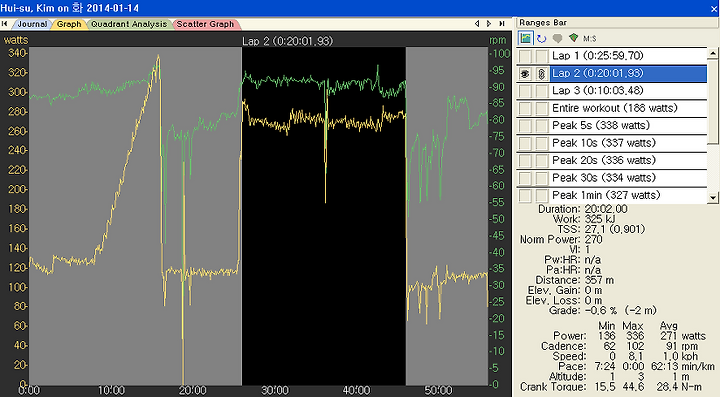Viewport: 720px width, 397px height.
Task: Click the ranges list scrollbar thumb
Action: (x=713, y=102)
